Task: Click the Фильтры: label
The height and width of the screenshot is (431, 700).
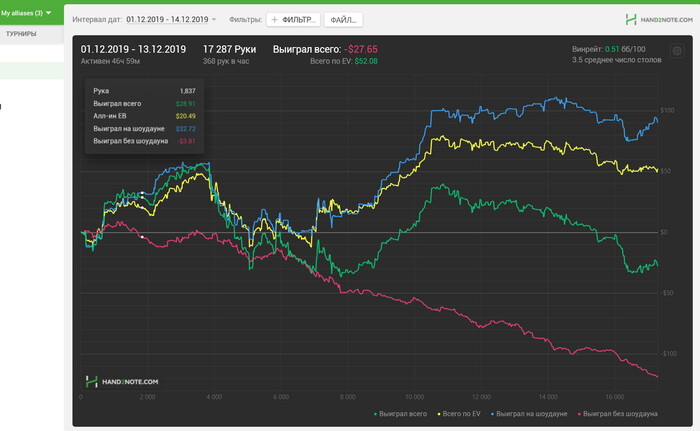Action: click(245, 20)
